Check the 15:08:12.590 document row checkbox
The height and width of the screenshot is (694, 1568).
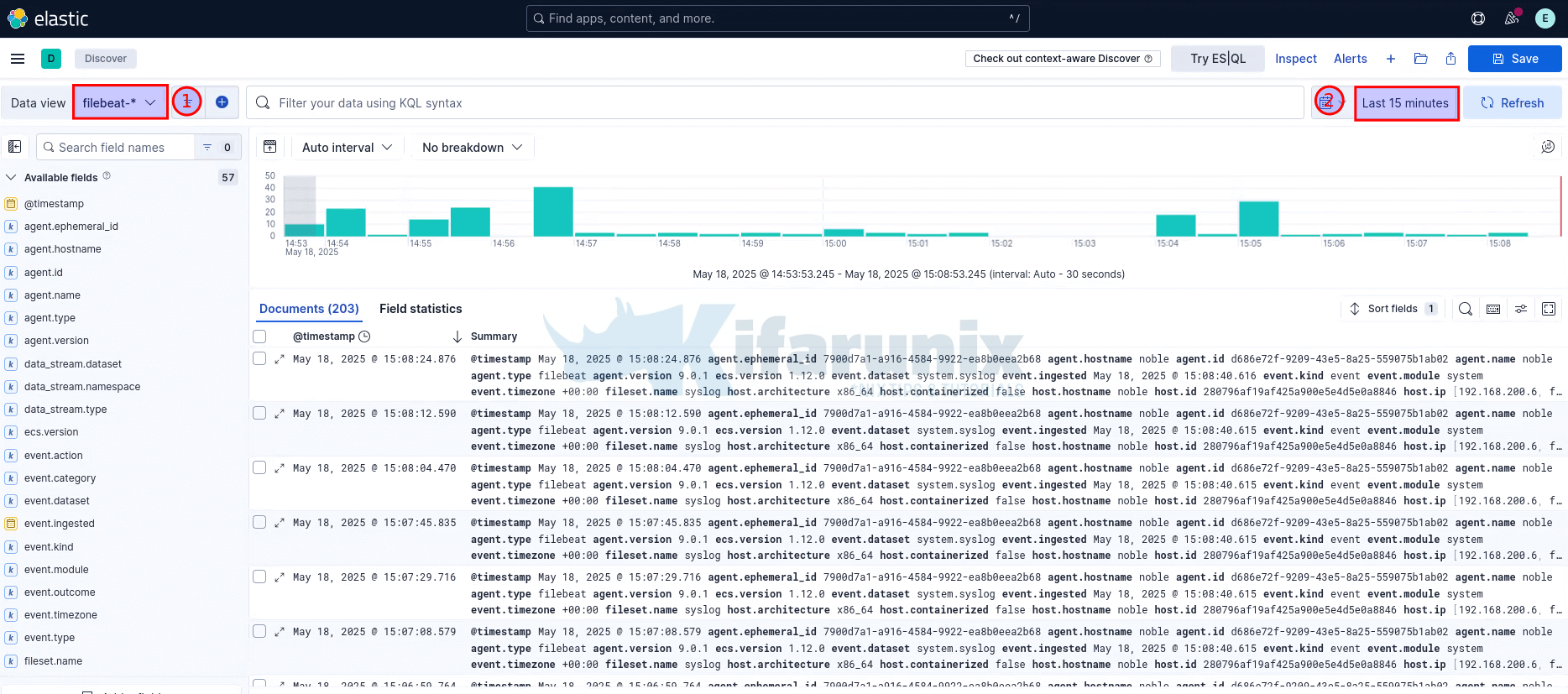coord(259,413)
